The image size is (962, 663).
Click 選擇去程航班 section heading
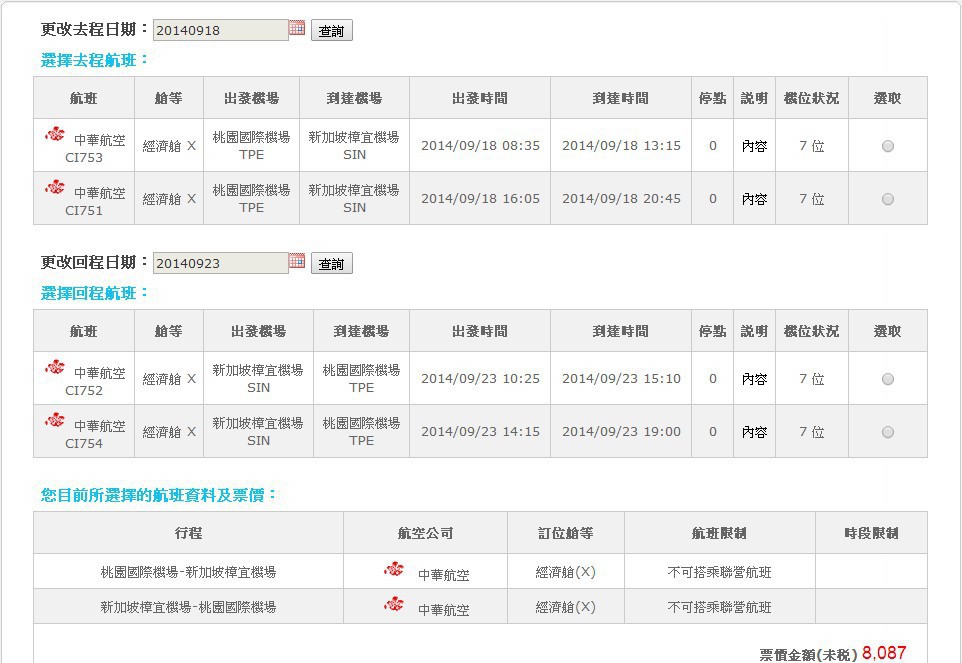pos(94,60)
